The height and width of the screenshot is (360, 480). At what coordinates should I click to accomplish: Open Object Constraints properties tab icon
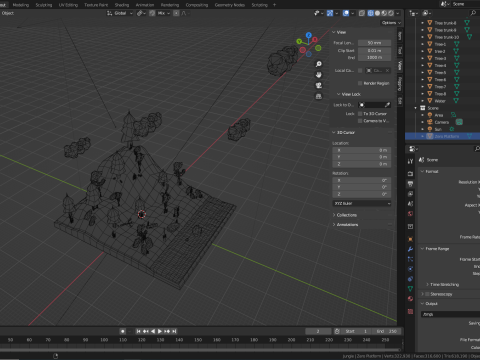[x=410, y=279]
